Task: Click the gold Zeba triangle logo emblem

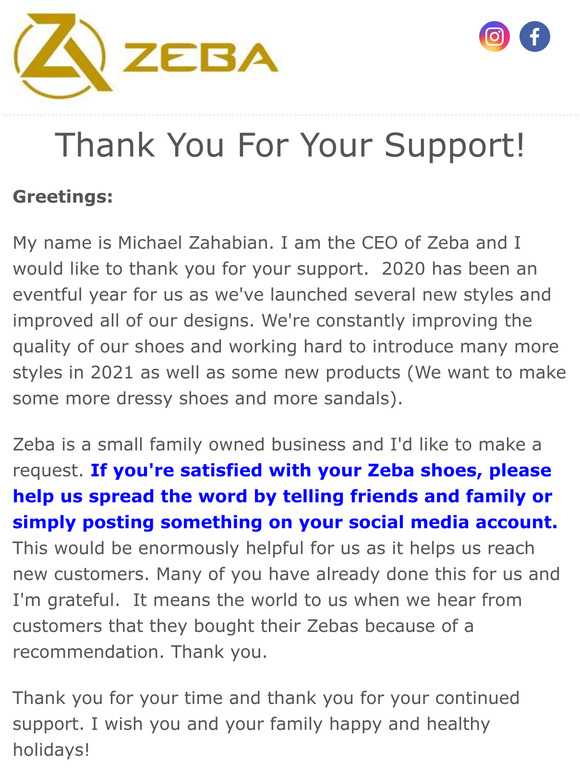Action: point(61,55)
